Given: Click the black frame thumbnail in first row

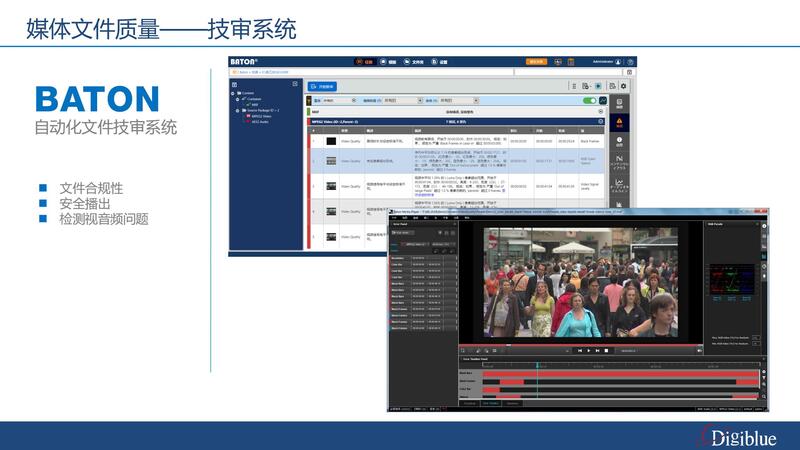Looking at the screenshot, I should (331, 142).
